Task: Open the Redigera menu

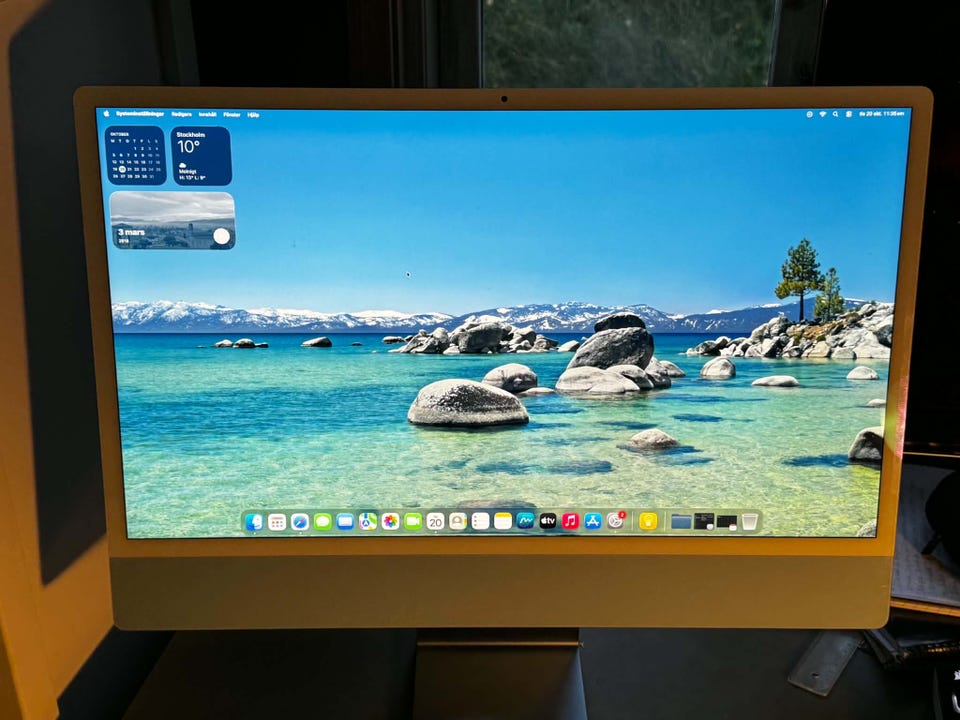Action: [182, 114]
